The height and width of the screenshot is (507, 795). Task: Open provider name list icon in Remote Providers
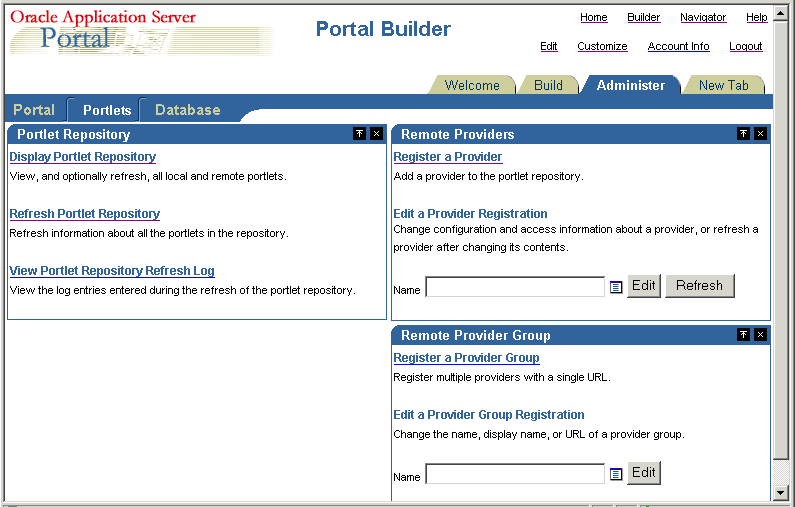click(616, 287)
